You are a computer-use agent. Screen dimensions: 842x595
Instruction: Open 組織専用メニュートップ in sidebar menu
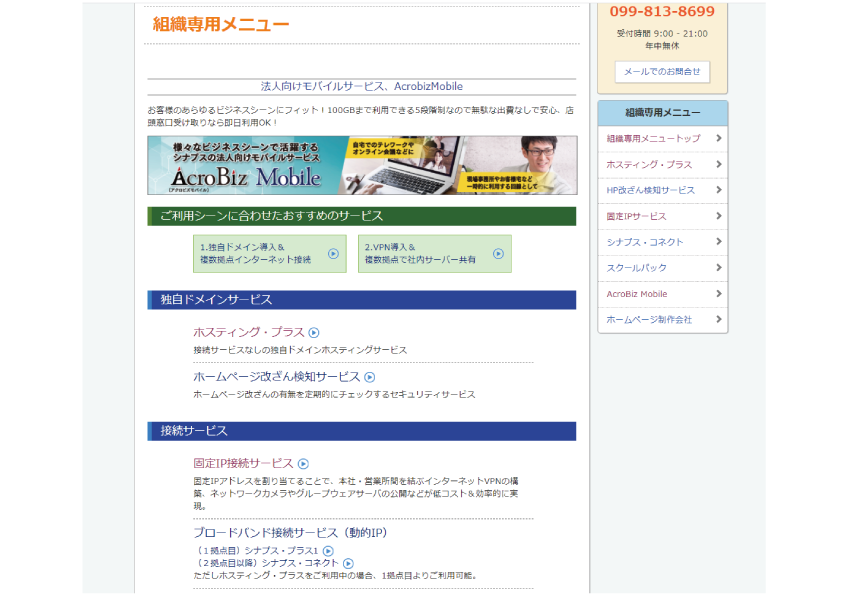(x=663, y=139)
